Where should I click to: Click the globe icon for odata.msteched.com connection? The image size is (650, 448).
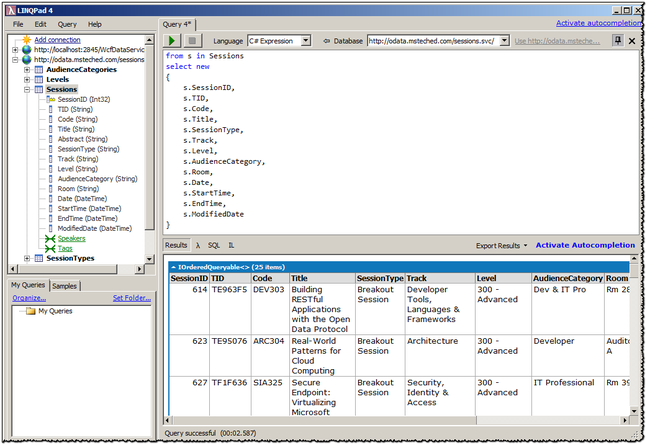27,60
